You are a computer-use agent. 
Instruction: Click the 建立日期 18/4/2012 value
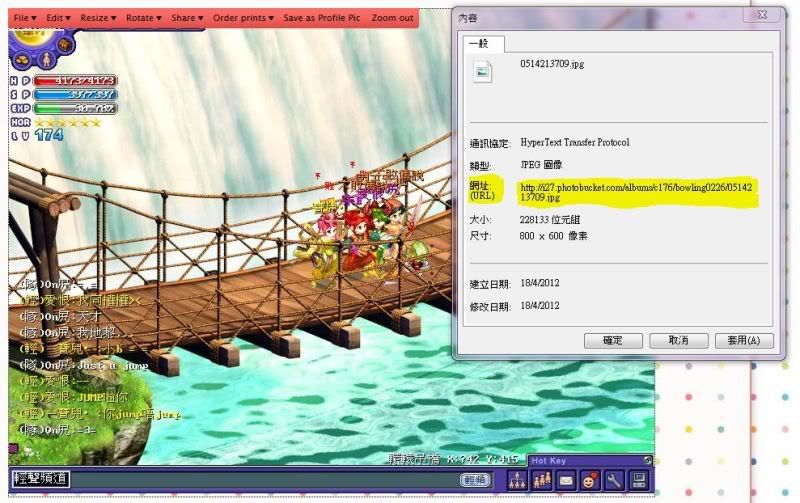[540, 283]
